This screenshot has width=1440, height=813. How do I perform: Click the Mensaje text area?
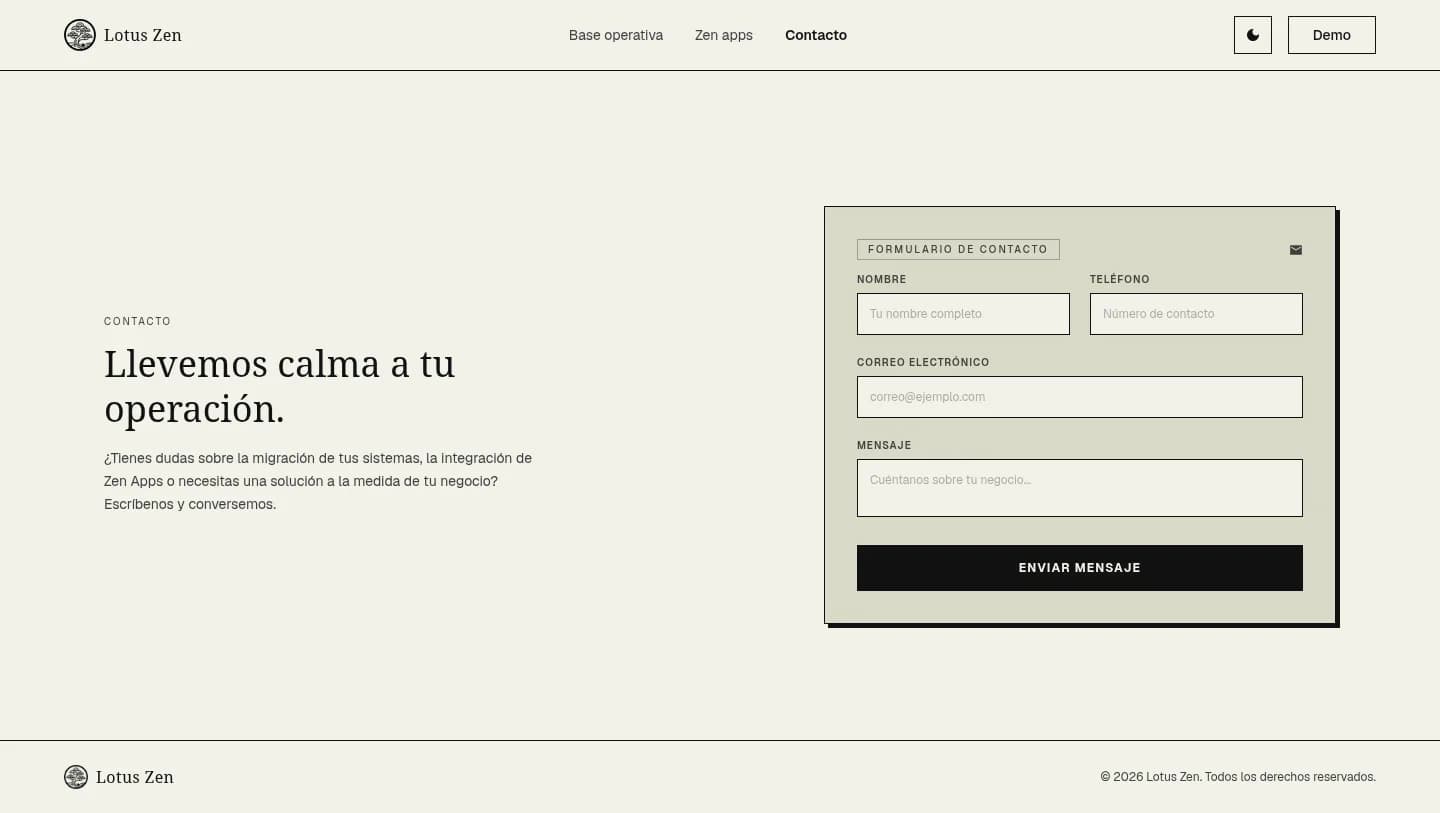click(x=1080, y=488)
